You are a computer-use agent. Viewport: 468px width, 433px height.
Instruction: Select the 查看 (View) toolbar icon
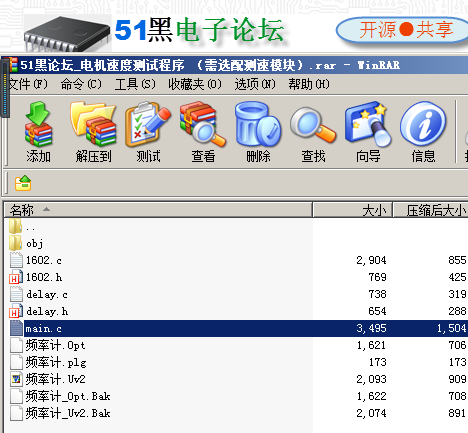[x=203, y=132]
